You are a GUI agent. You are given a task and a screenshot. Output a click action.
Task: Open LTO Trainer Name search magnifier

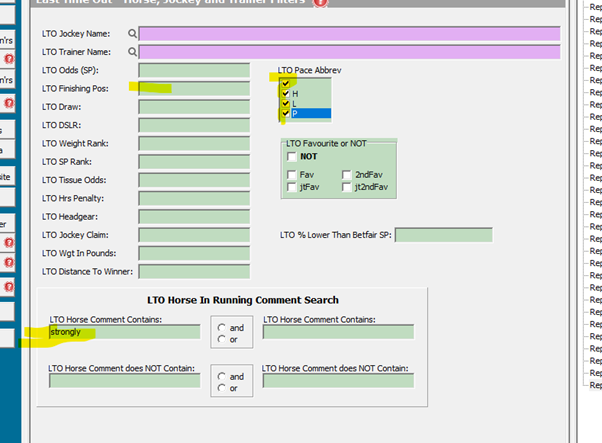[x=132, y=52]
